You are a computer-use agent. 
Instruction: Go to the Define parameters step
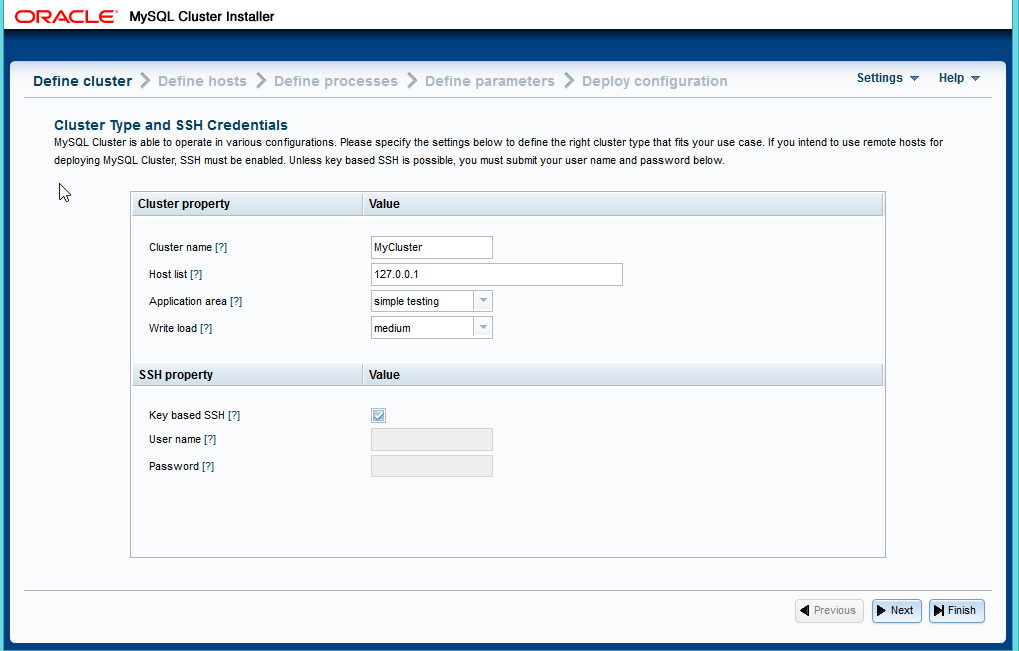(489, 81)
